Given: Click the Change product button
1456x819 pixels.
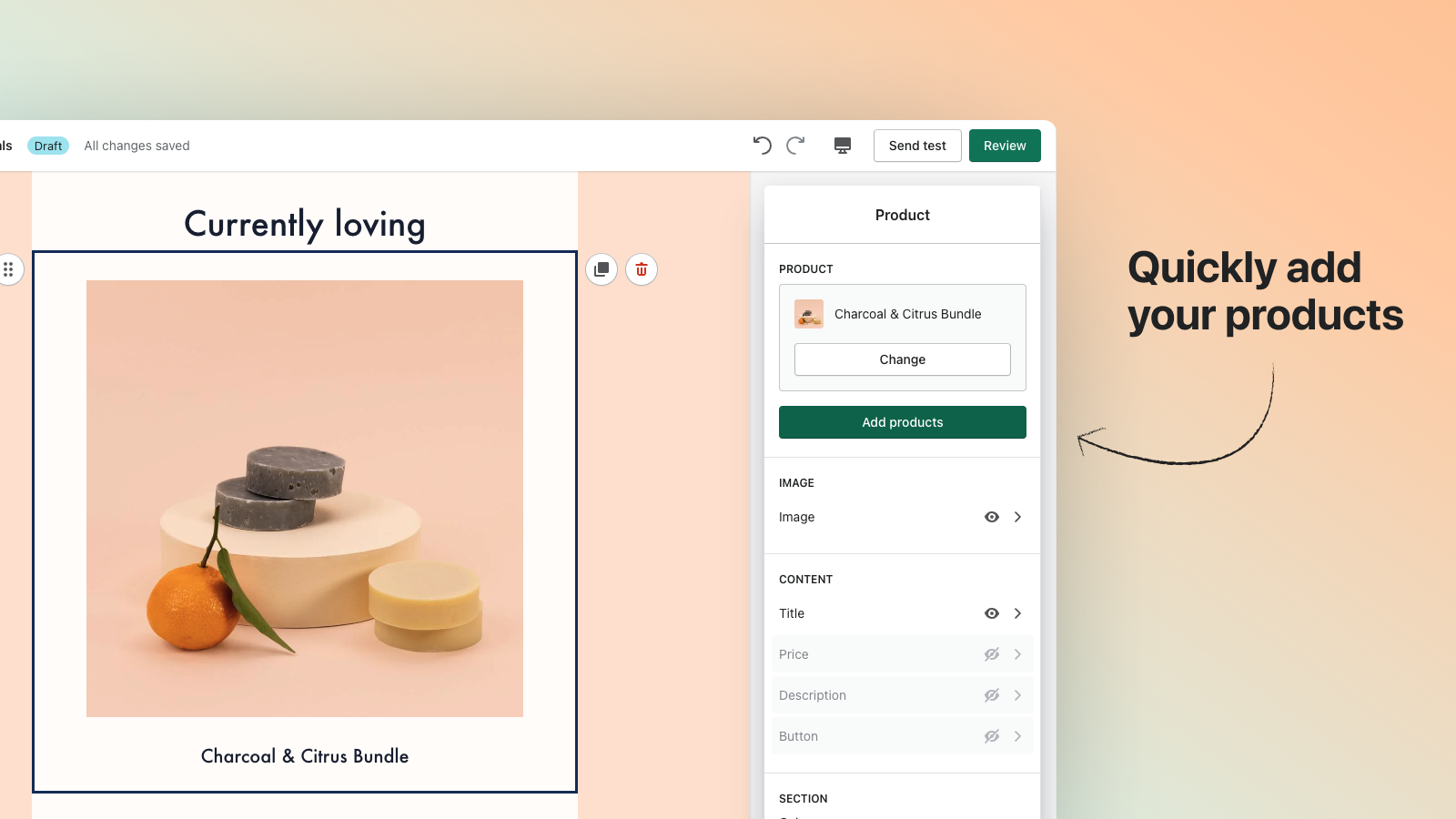Looking at the screenshot, I should coord(903,359).
